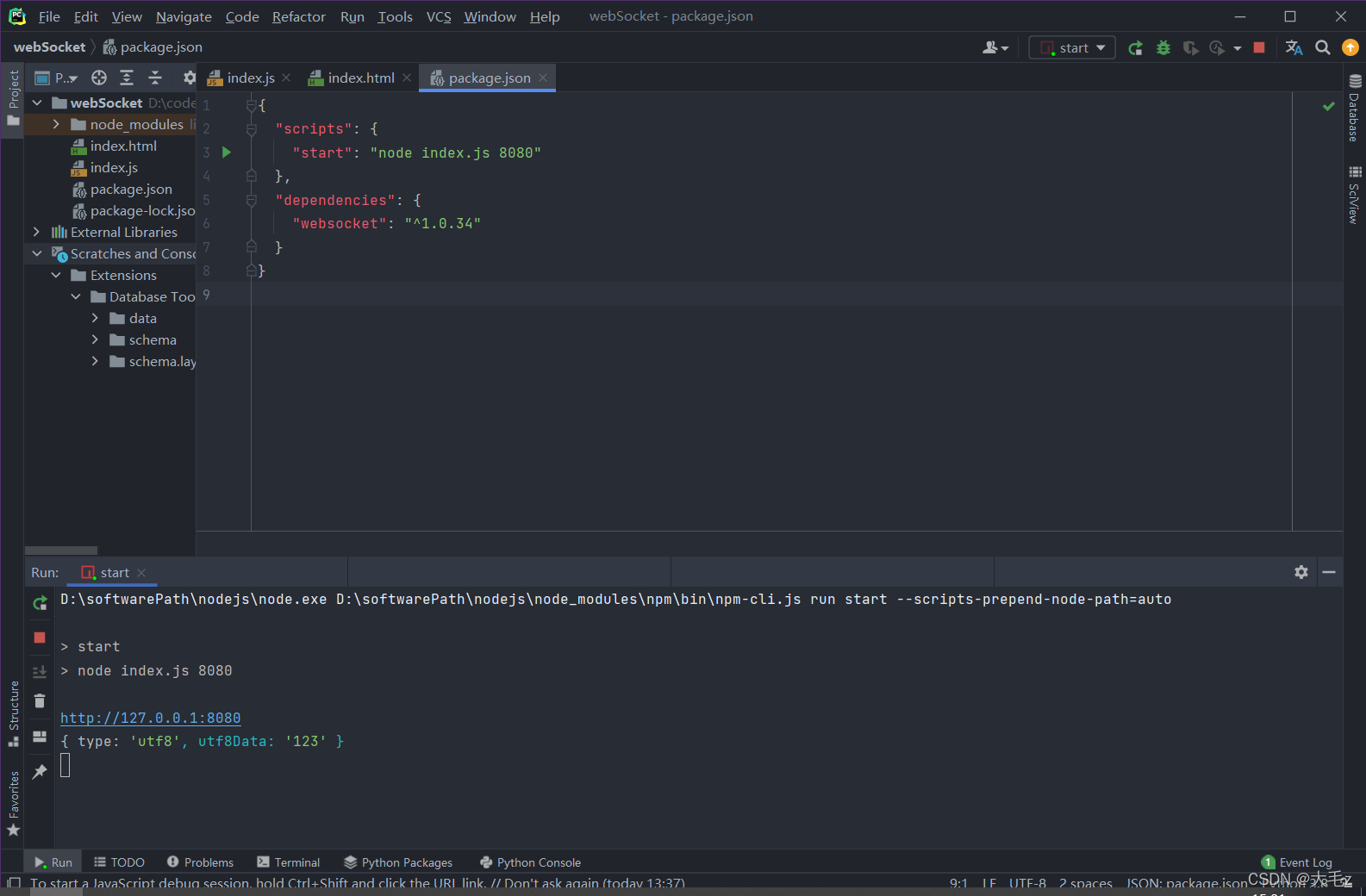Image resolution: width=1366 pixels, height=896 pixels.
Task: Click the orange update notification icon
Action: click(1350, 48)
